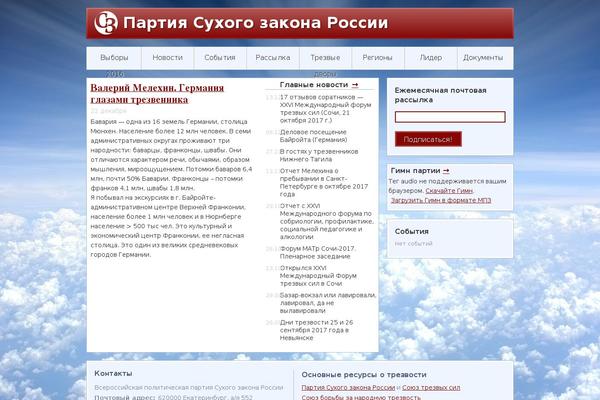Viewport: 600px width, 400px height.
Task: Open the Выборы 2016 menu item
Action: [114, 58]
